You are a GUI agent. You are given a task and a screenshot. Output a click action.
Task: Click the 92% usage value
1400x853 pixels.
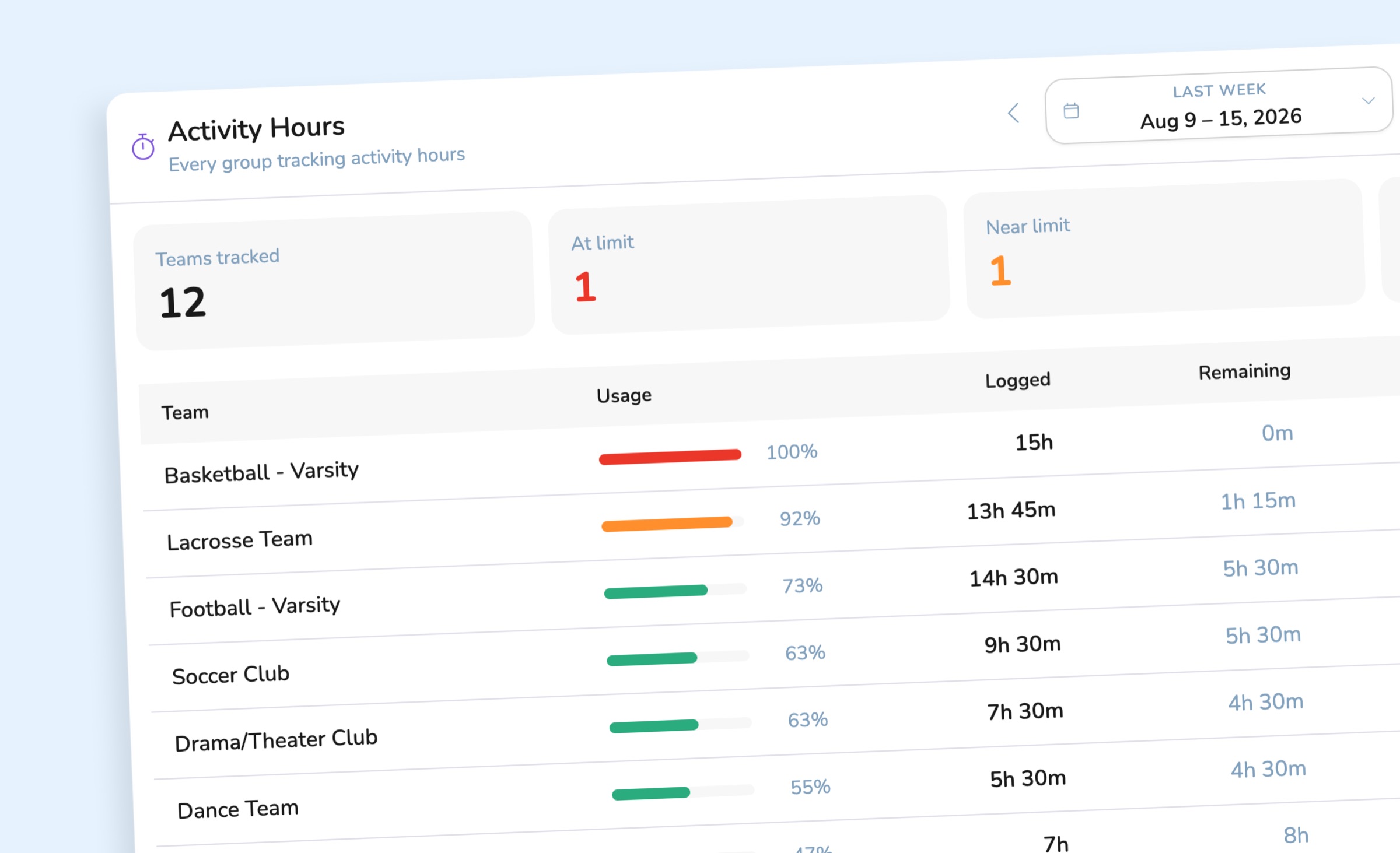(x=800, y=518)
